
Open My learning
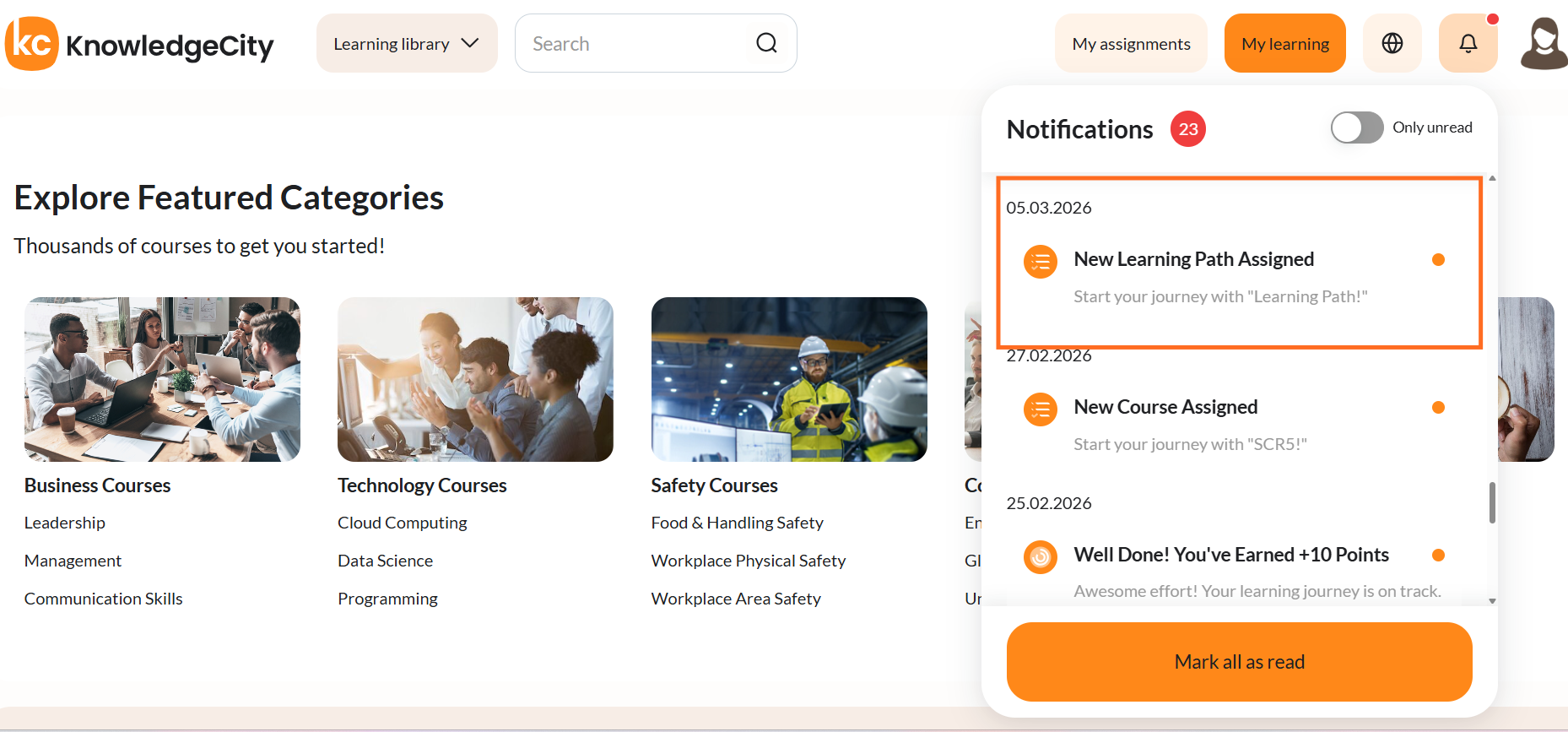pos(1285,43)
